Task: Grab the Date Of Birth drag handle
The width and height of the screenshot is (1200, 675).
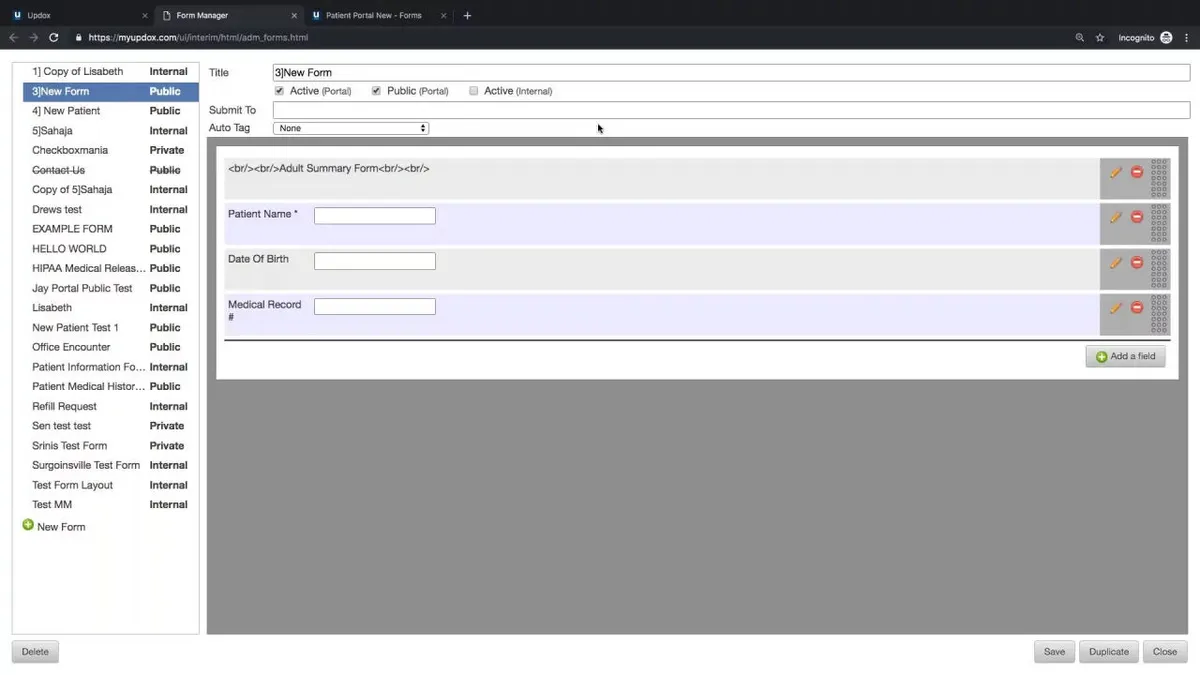Action: click(x=1159, y=269)
